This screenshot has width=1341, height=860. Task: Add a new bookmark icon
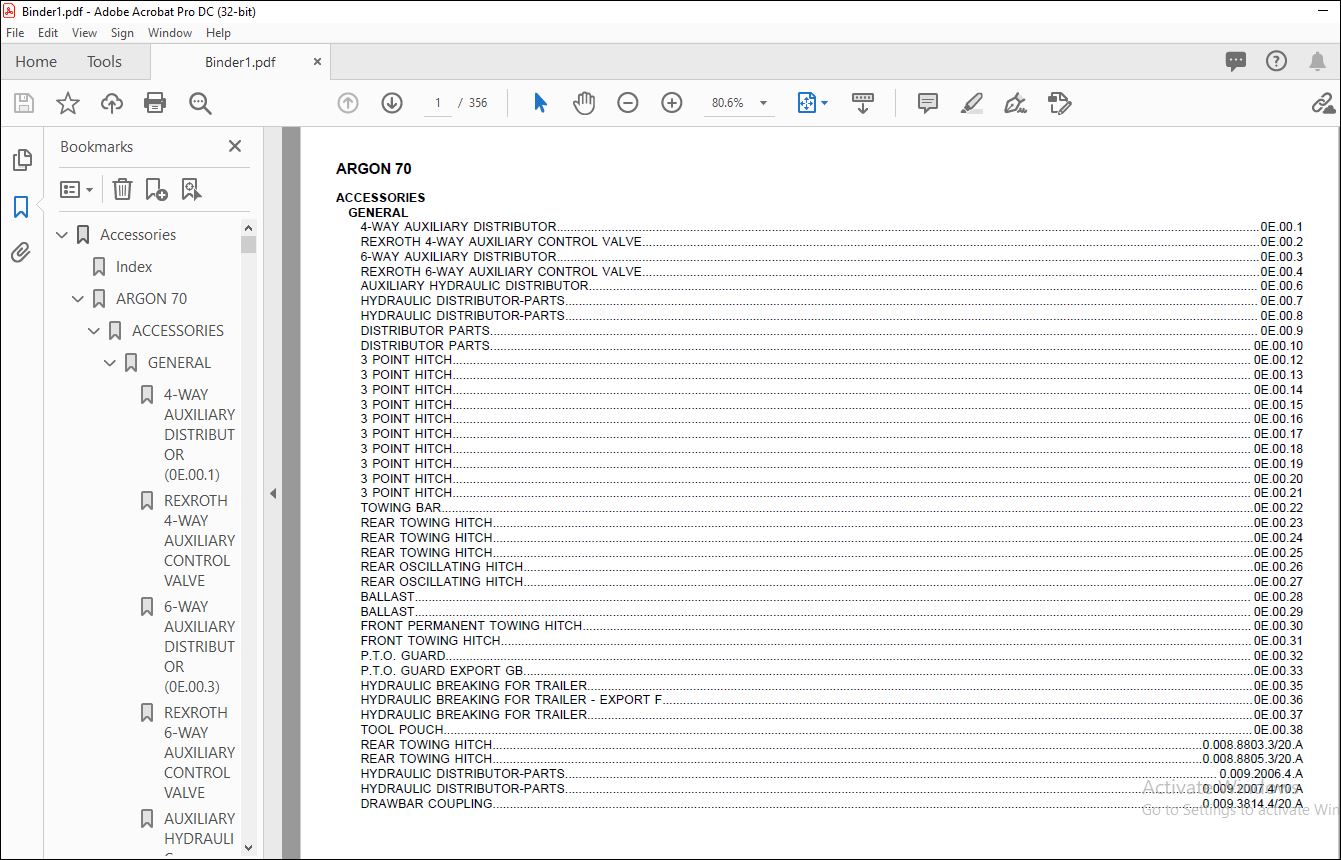pyautogui.click(x=156, y=189)
